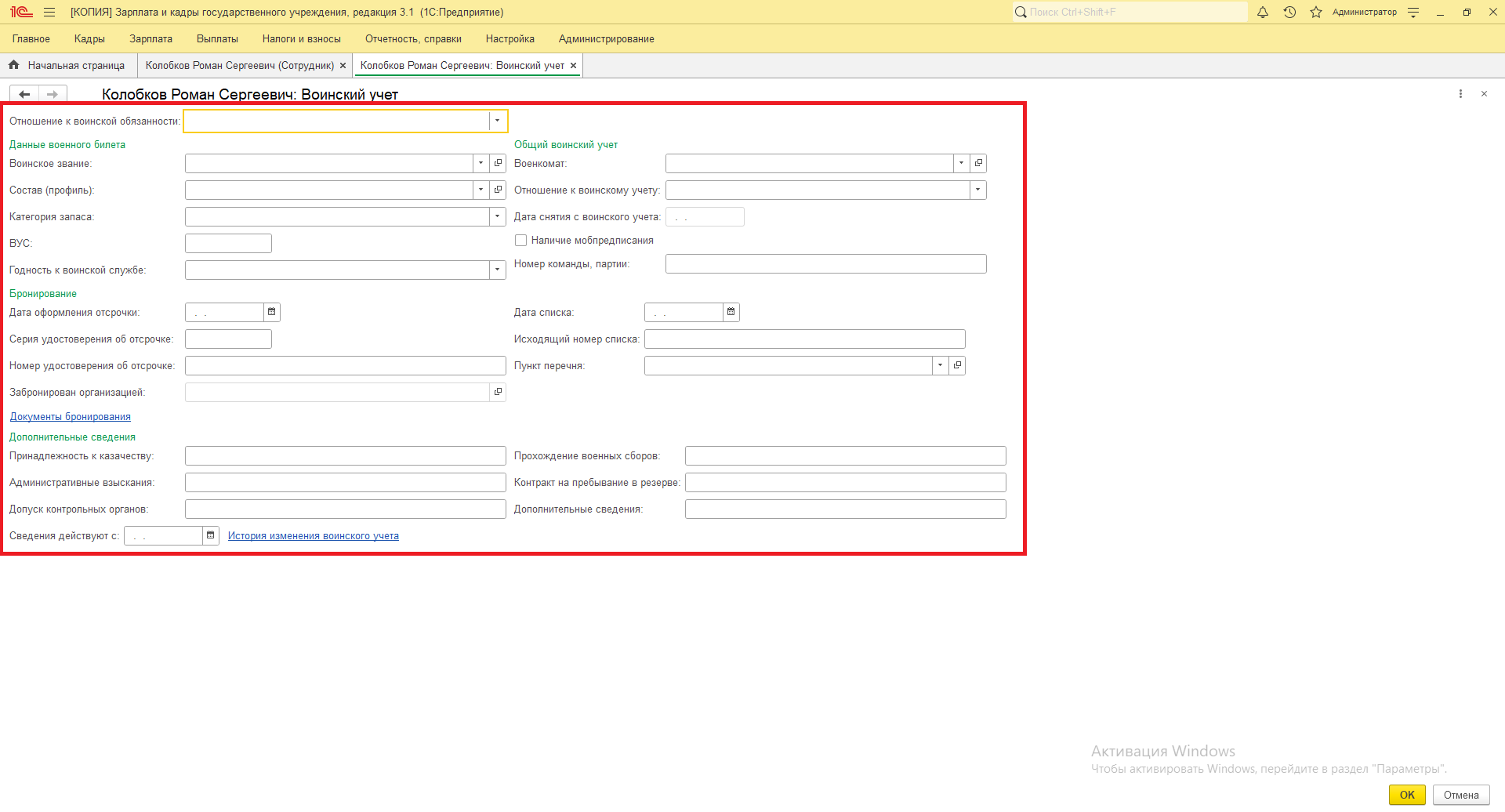Expand Воинское звание dropdown
Image resolution: width=1505 pixels, height=812 pixels.
481,164
